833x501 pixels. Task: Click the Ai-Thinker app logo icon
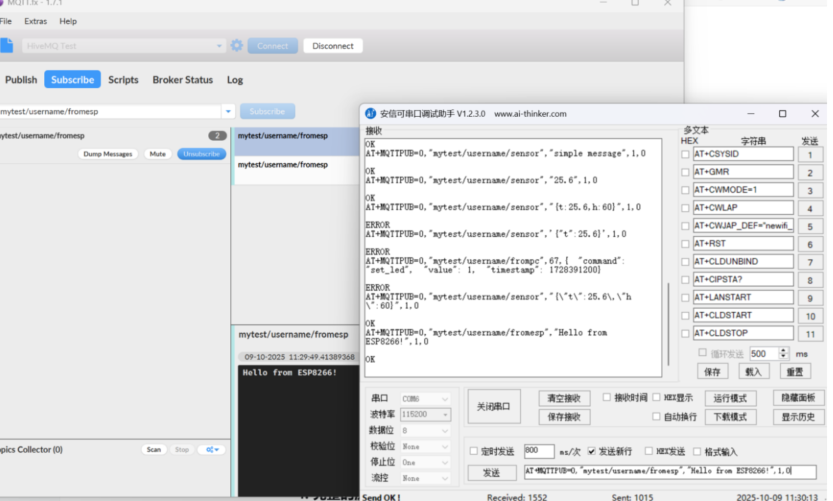pyautogui.click(x=370, y=114)
